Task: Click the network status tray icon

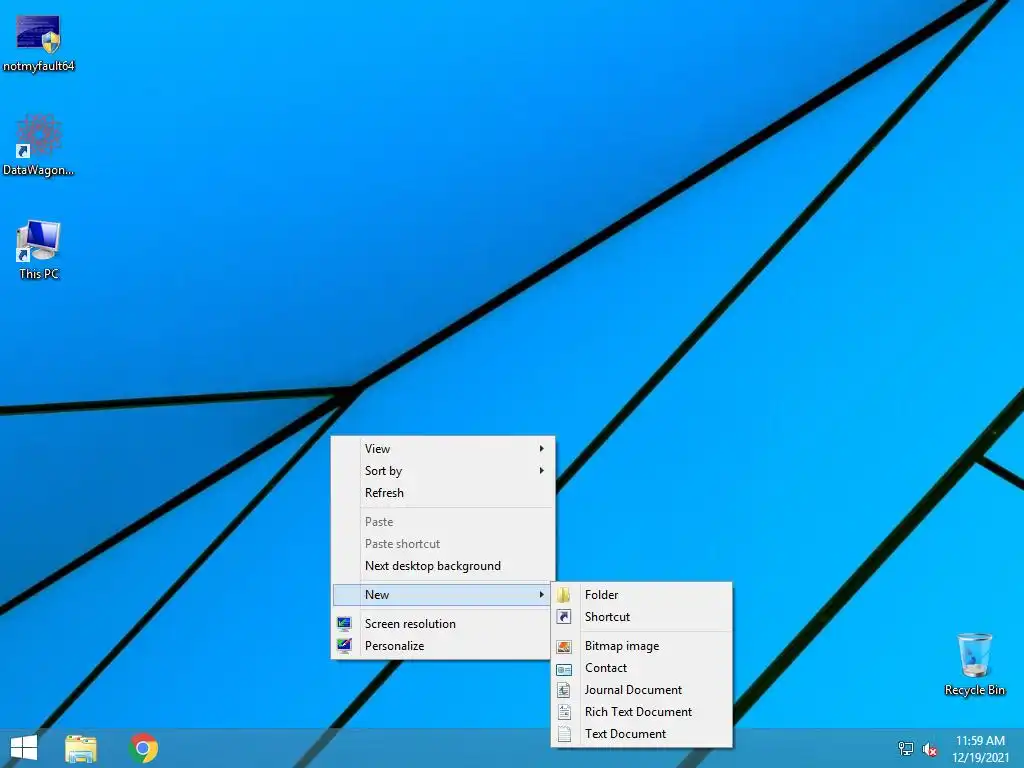Action: pyautogui.click(x=906, y=748)
